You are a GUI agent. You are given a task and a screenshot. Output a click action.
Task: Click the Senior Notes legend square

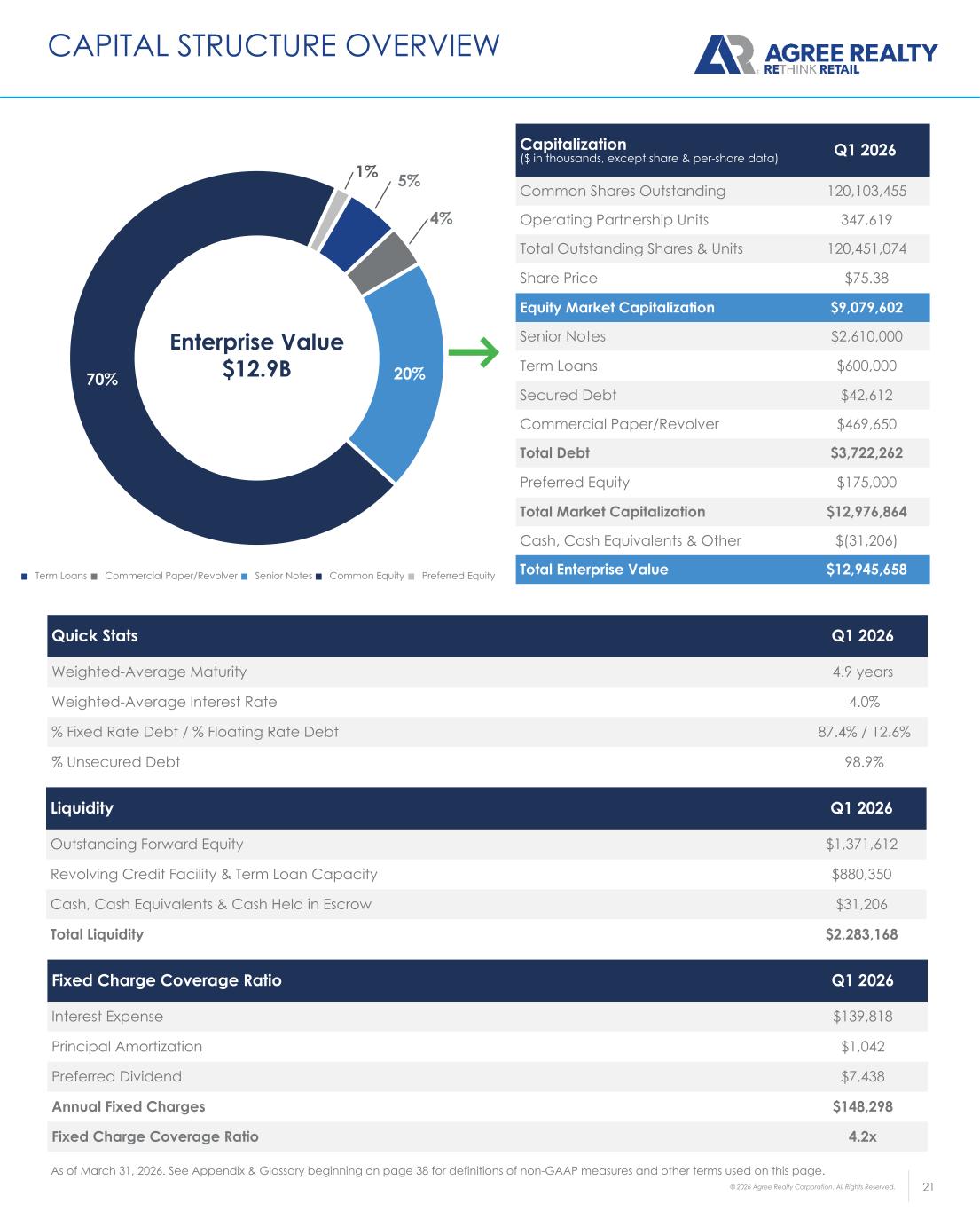[245, 577]
